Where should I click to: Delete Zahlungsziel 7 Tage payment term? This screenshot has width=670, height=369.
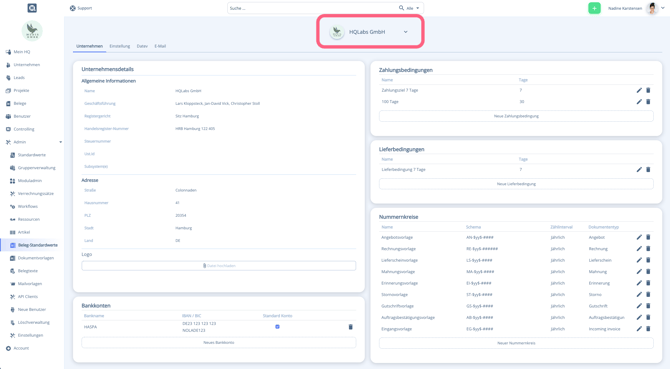coord(648,90)
